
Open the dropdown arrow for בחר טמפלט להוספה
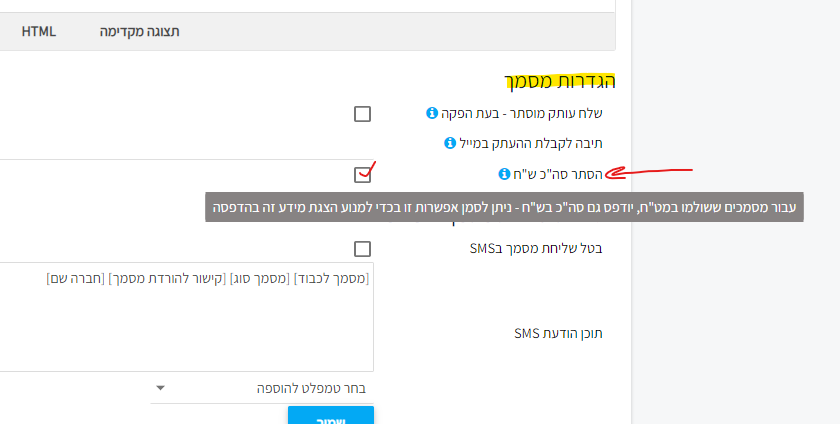click(160, 388)
